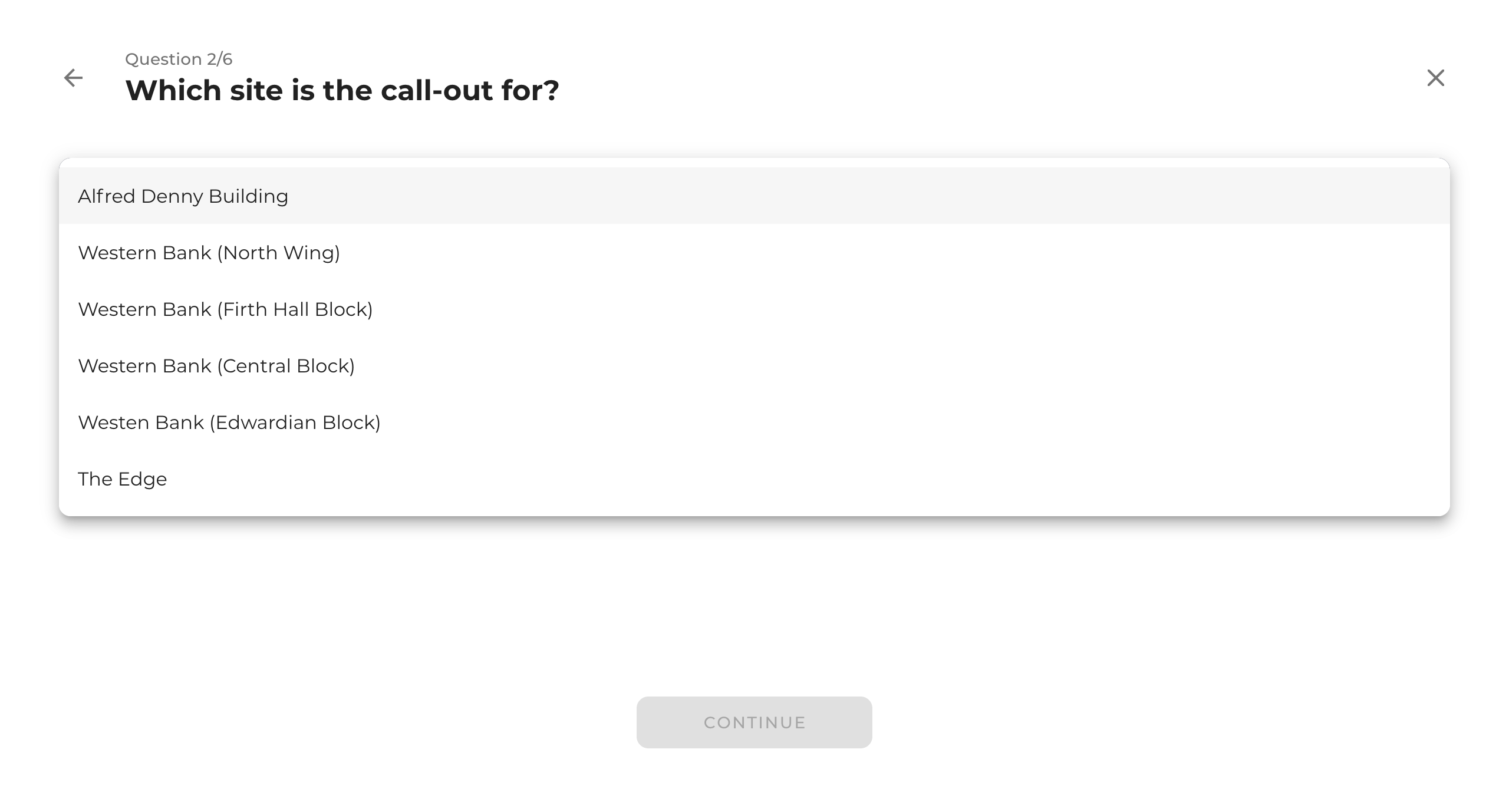The height and width of the screenshot is (812, 1509).
Task: Return to previous question via back arrow
Action: [73, 77]
